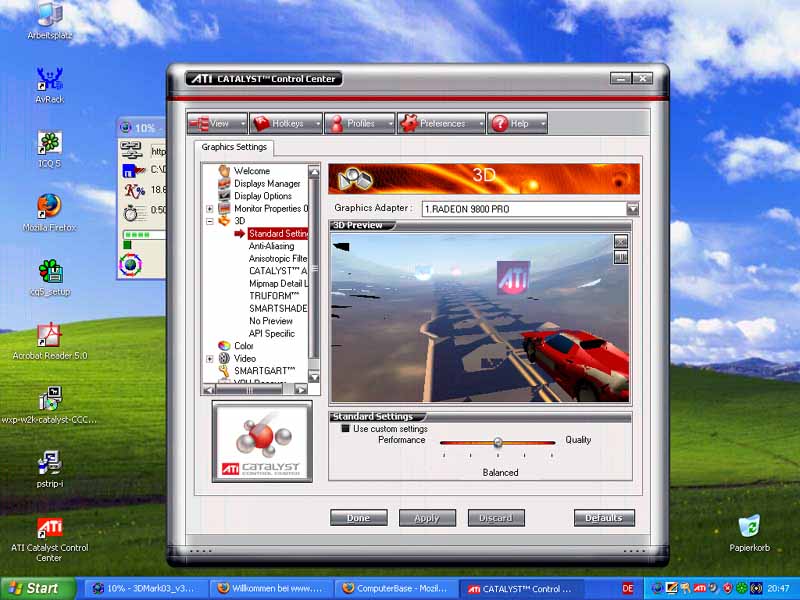Open the View menu dropdown
The width and height of the screenshot is (800, 600).
pyautogui.click(x=217, y=123)
